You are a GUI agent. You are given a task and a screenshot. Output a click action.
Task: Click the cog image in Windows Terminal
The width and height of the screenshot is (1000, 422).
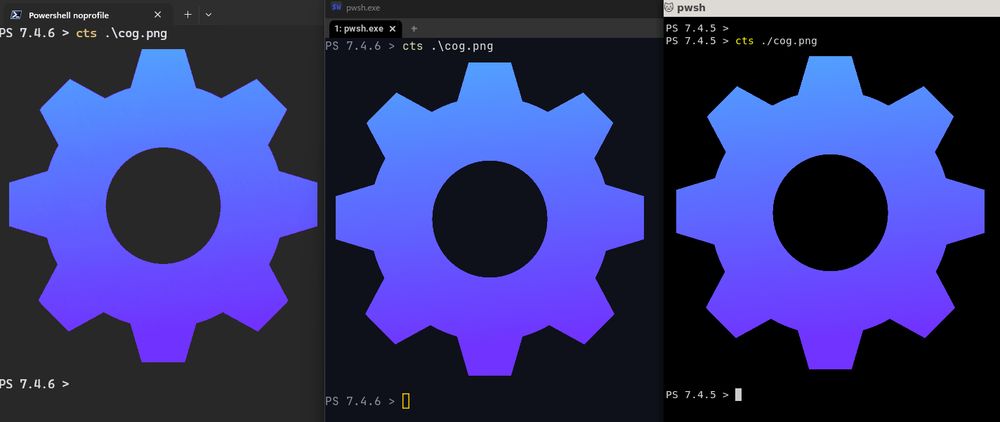[x=163, y=205]
